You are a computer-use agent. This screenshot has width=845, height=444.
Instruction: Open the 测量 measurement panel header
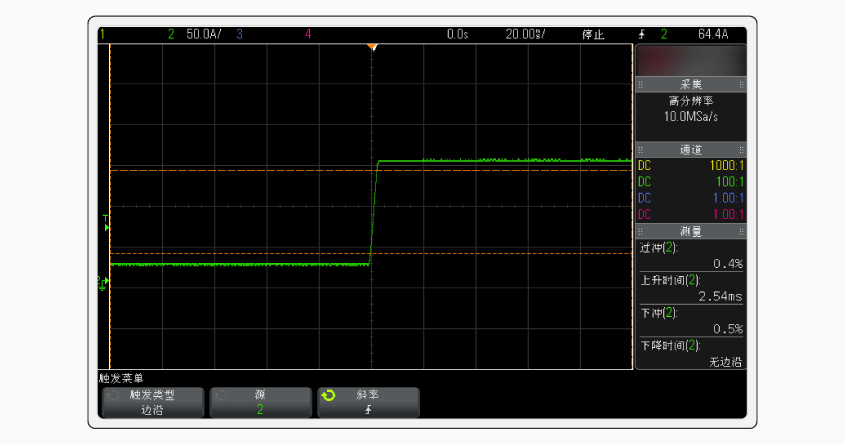coord(691,232)
